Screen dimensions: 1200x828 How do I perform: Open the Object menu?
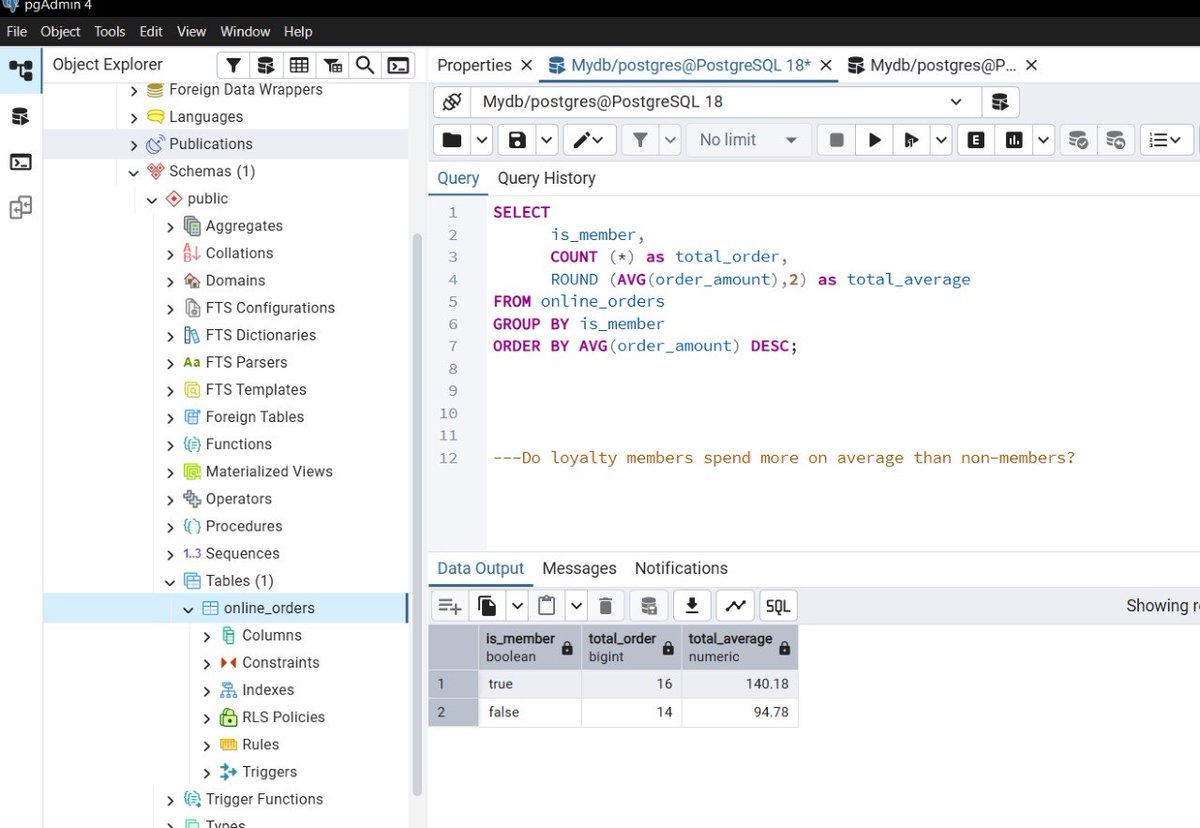click(60, 31)
